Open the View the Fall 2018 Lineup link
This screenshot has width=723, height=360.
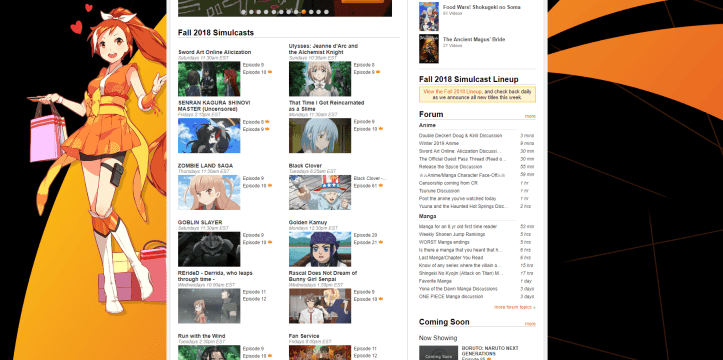click(452, 92)
